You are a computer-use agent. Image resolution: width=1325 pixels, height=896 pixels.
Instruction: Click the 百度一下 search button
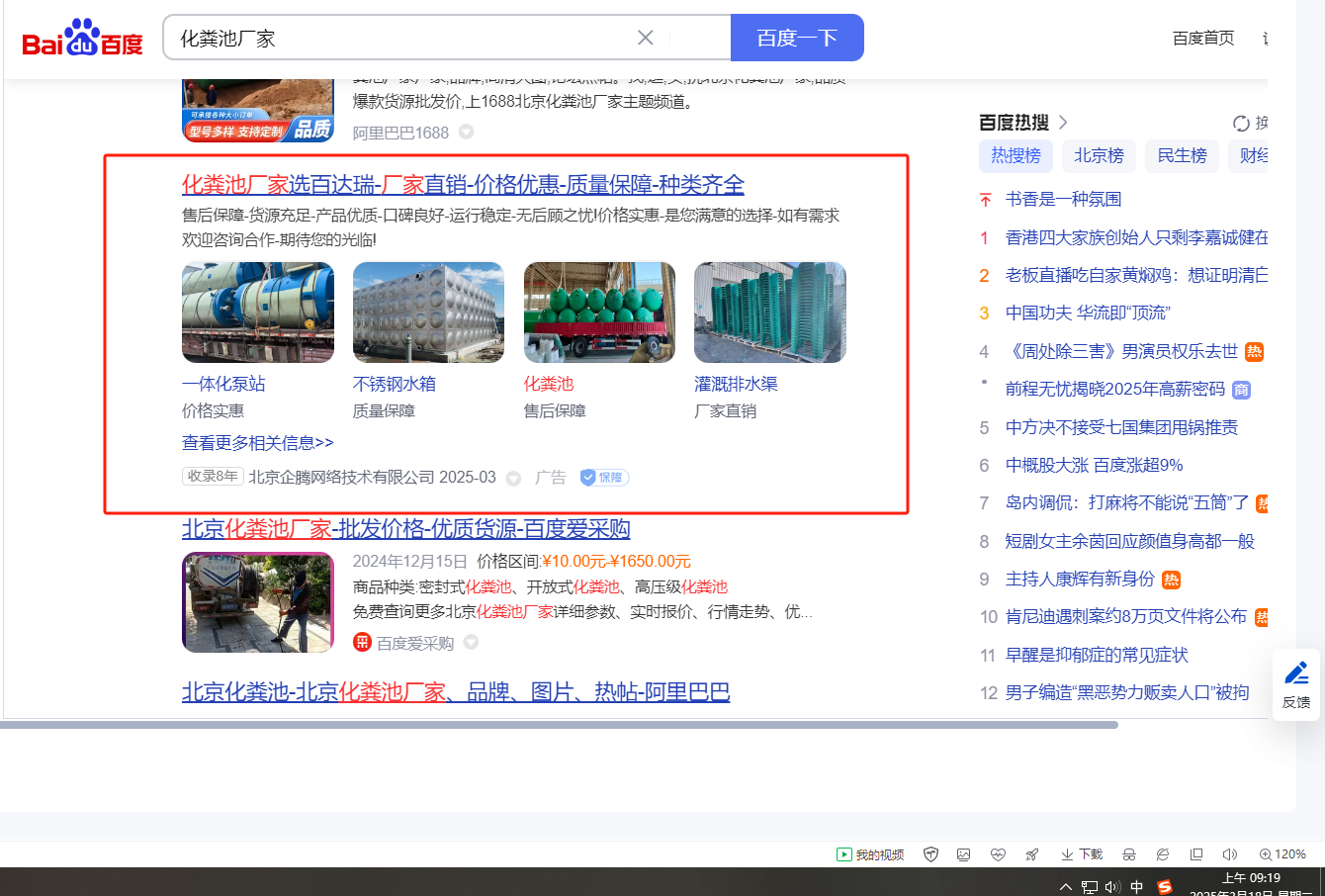pos(797,38)
